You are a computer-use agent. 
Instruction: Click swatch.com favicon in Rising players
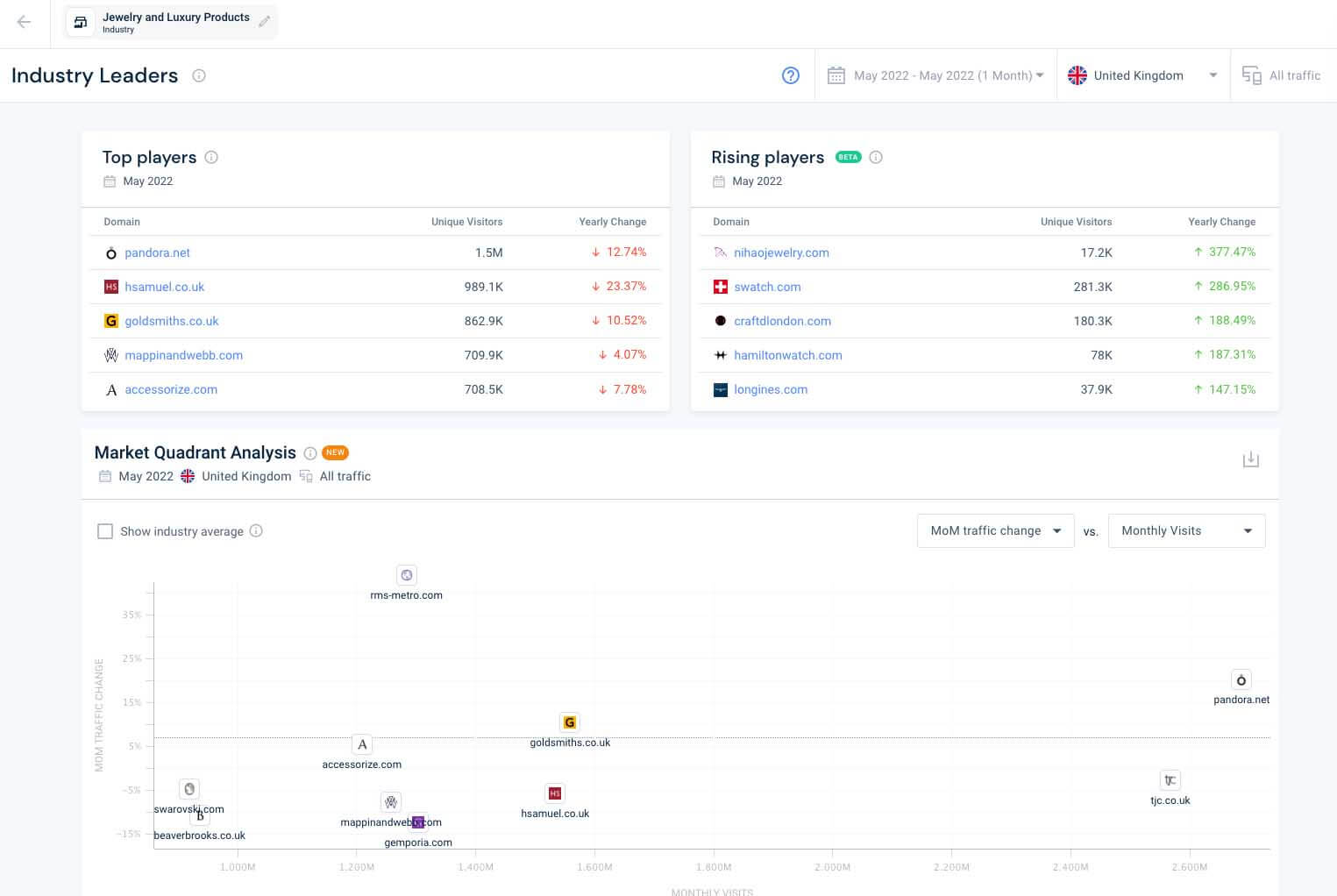tap(721, 287)
